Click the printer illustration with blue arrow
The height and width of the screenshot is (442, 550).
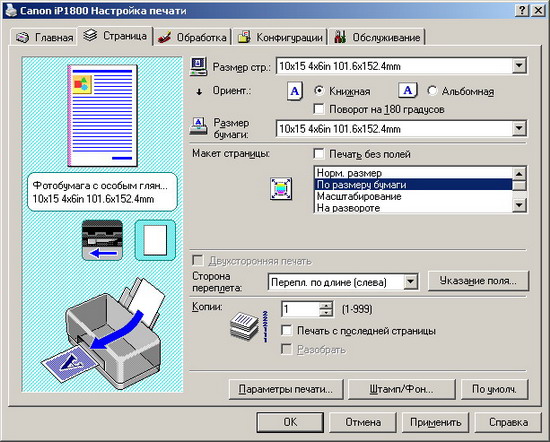point(103,332)
